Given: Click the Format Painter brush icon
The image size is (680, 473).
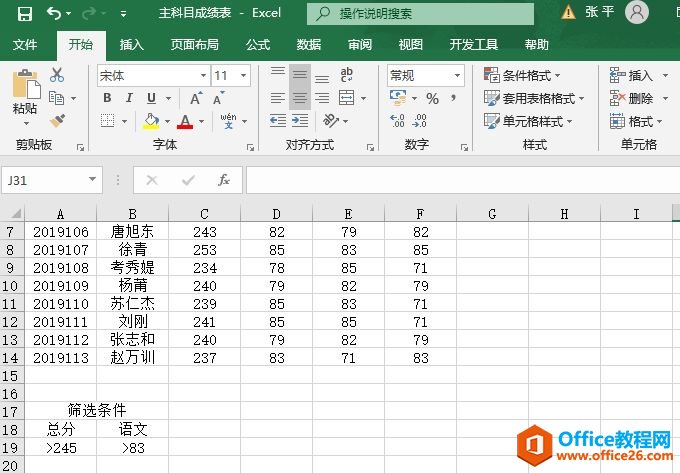Looking at the screenshot, I should pos(57,121).
